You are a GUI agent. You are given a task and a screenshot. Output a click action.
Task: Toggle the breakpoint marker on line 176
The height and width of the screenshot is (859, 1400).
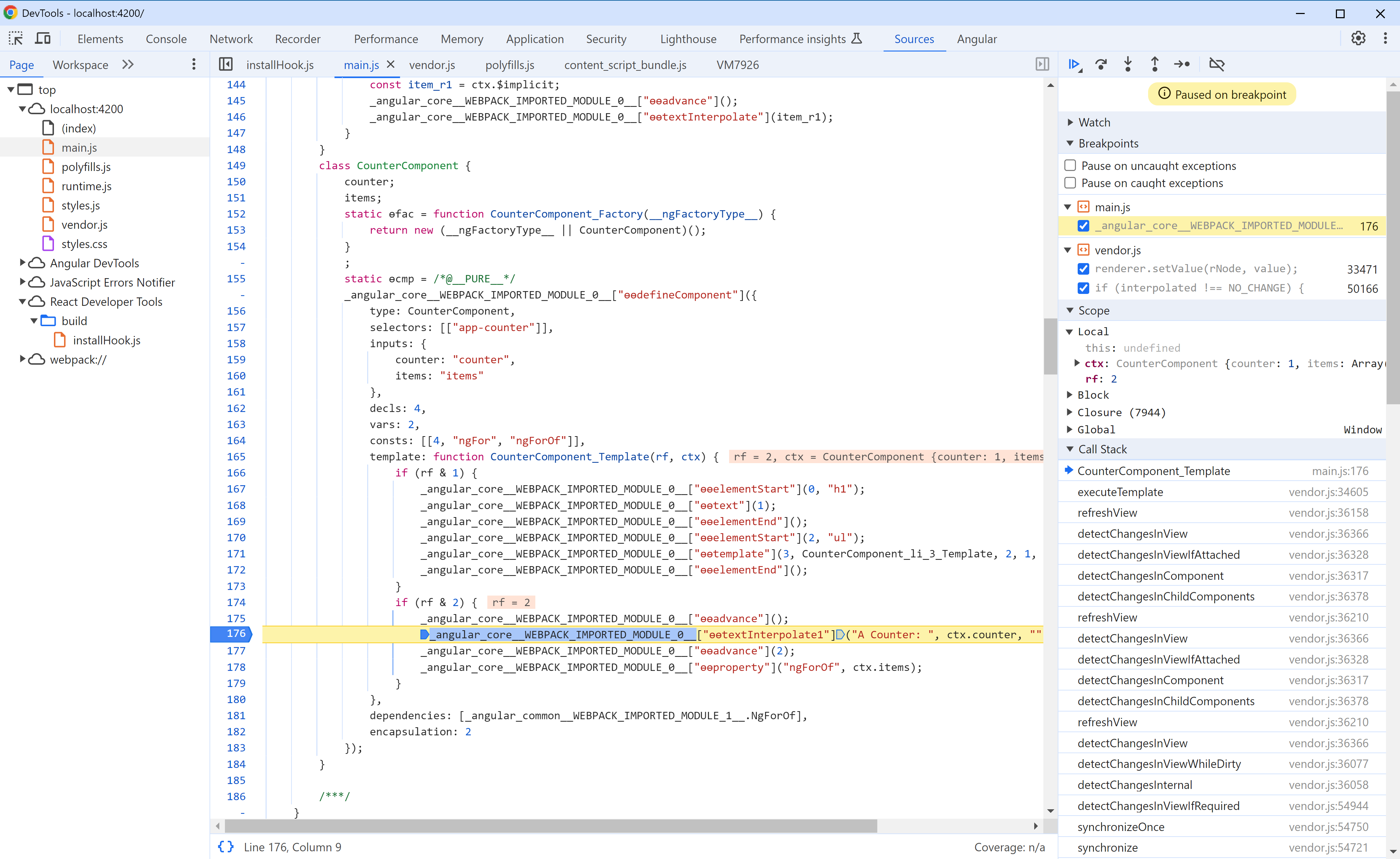pyautogui.click(x=232, y=634)
